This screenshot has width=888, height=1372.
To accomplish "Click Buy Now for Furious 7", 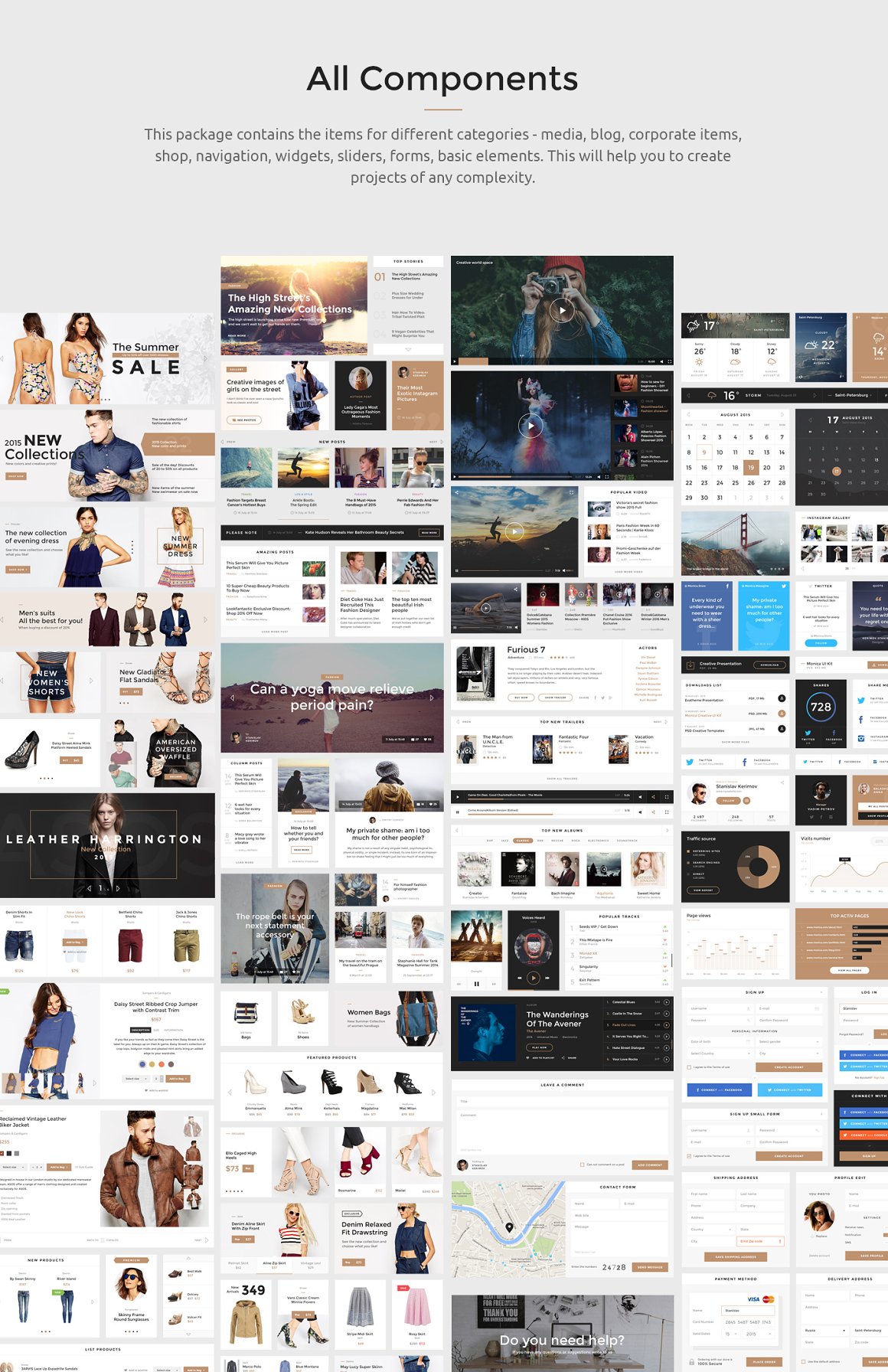I will [x=521, y=697].
